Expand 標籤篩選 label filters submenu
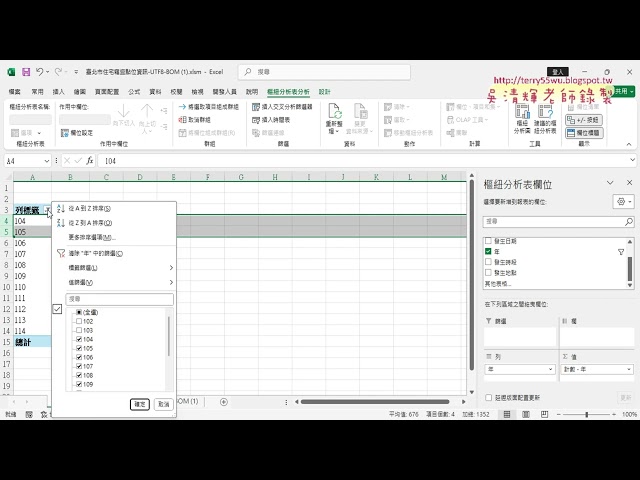This screenshot has height=480, width=640. click(x=120, y=268)
